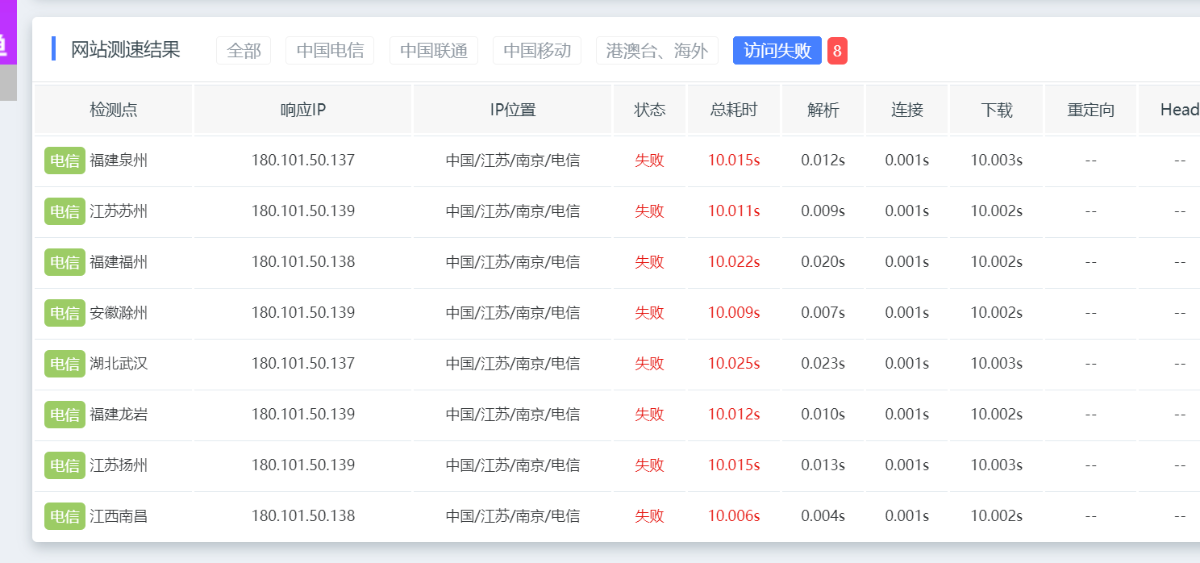The width and height of the screenshot is (1200, 563).
Task: Click the 电信 badge beside 福建龙岩
Action: click(65, 414)
